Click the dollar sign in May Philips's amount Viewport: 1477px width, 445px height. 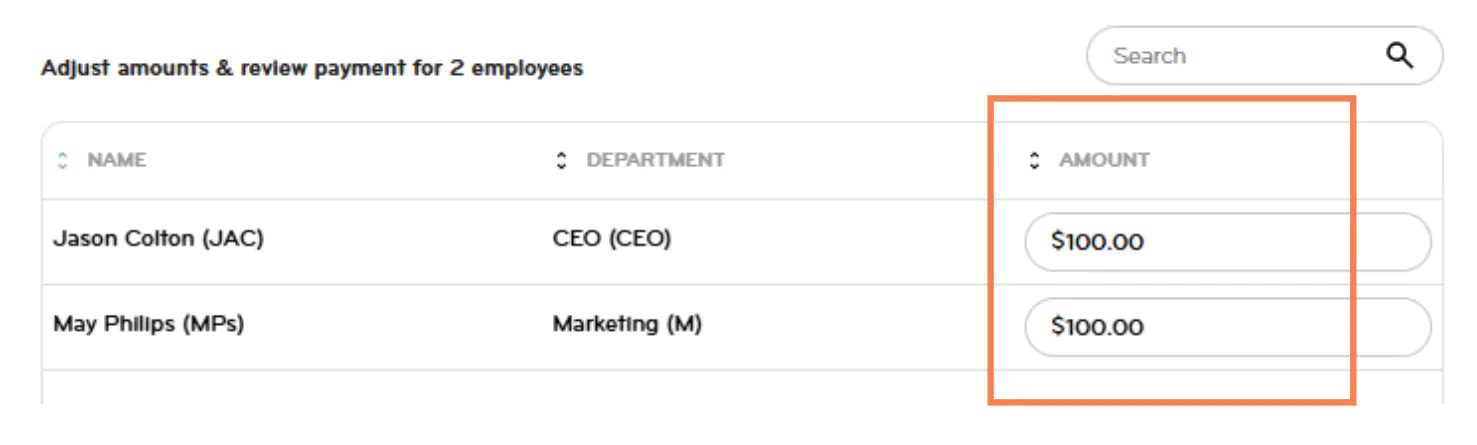(x=1057, y=327)
